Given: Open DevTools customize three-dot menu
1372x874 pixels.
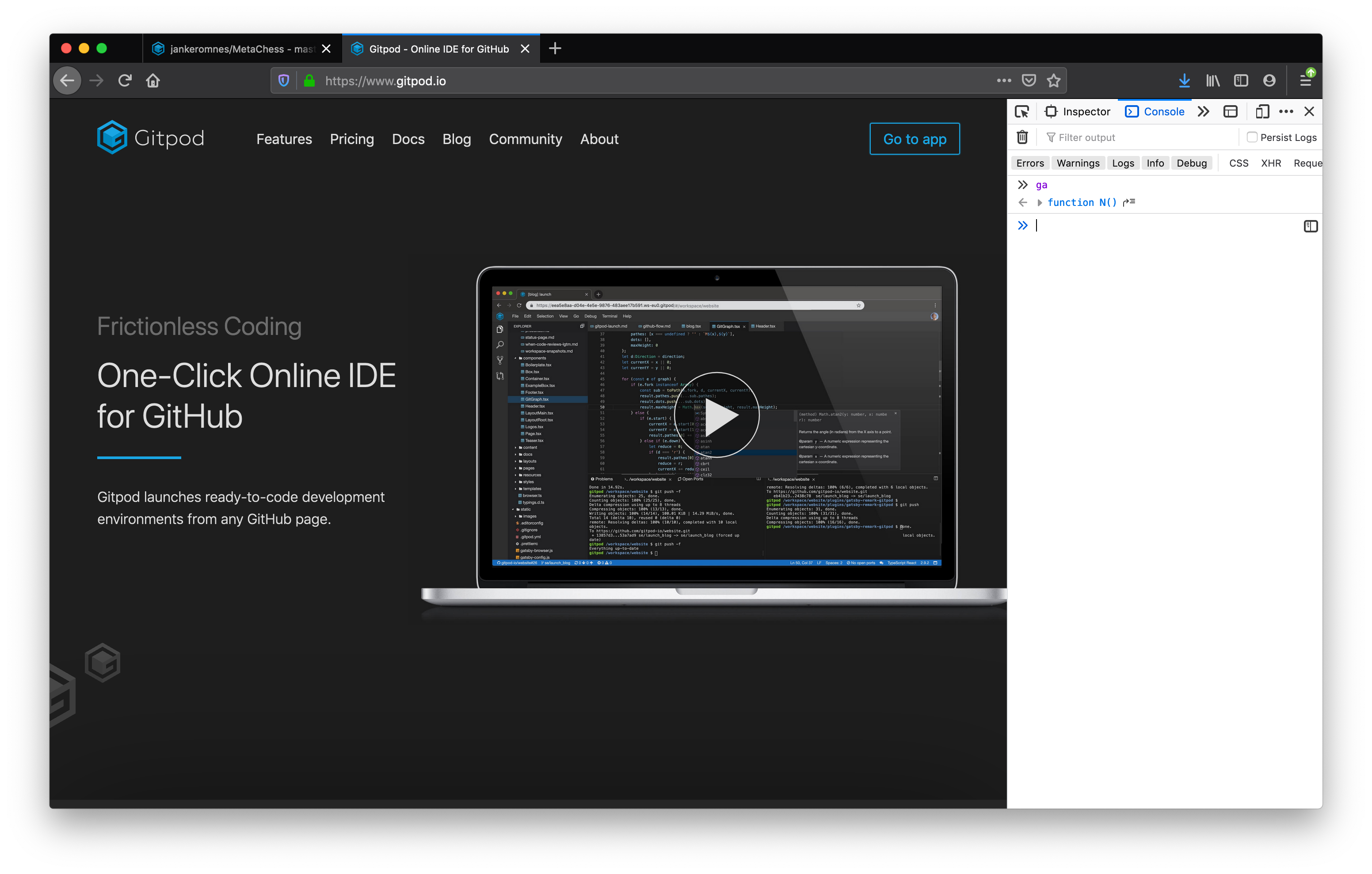Looking at the screenshot, I should pyautogui.click(x=1286, y=112).
